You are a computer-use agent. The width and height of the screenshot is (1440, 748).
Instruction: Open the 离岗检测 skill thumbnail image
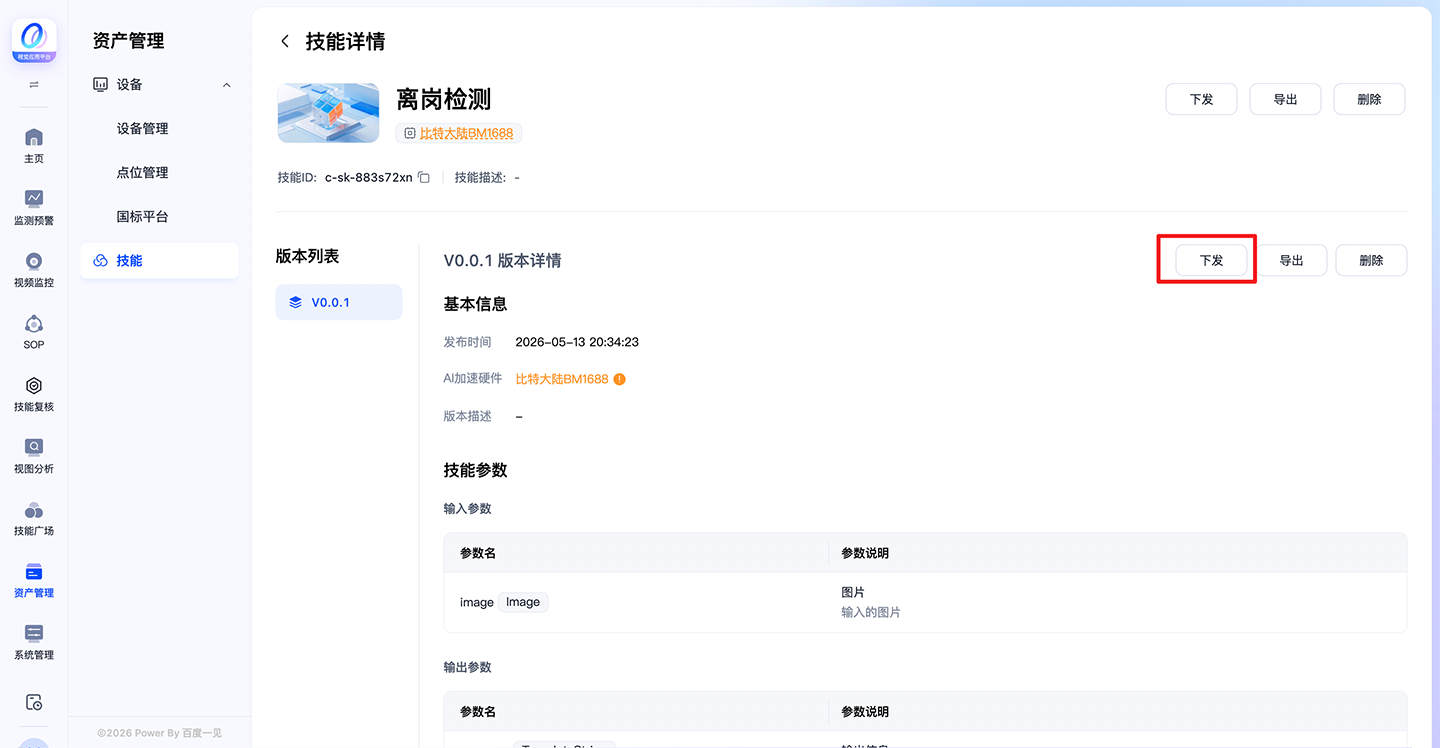pos(328,113)
